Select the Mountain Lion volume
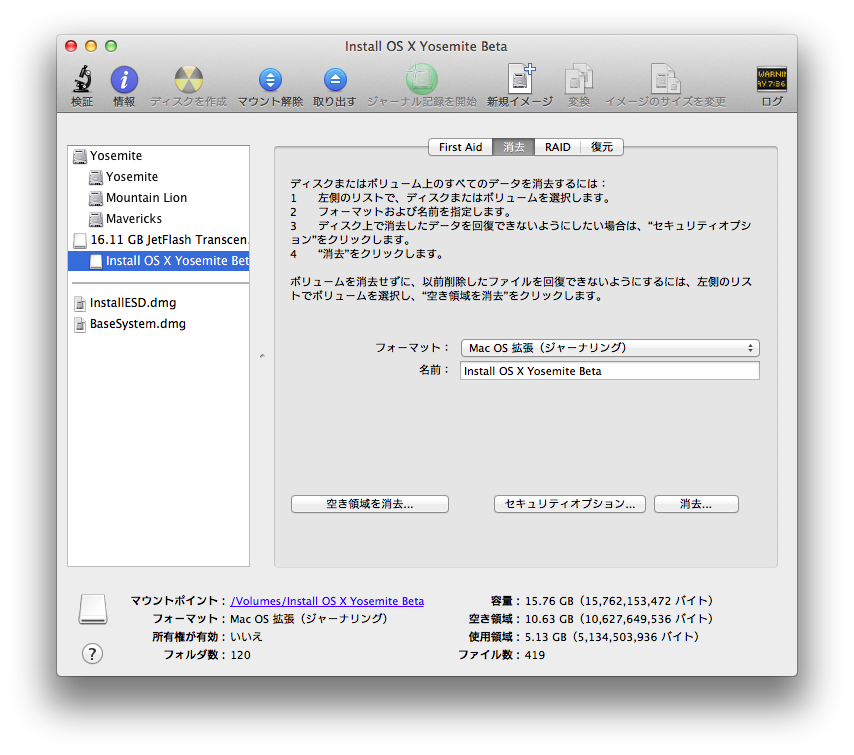Viewport: 854px width, 755px height. (158, 198)
